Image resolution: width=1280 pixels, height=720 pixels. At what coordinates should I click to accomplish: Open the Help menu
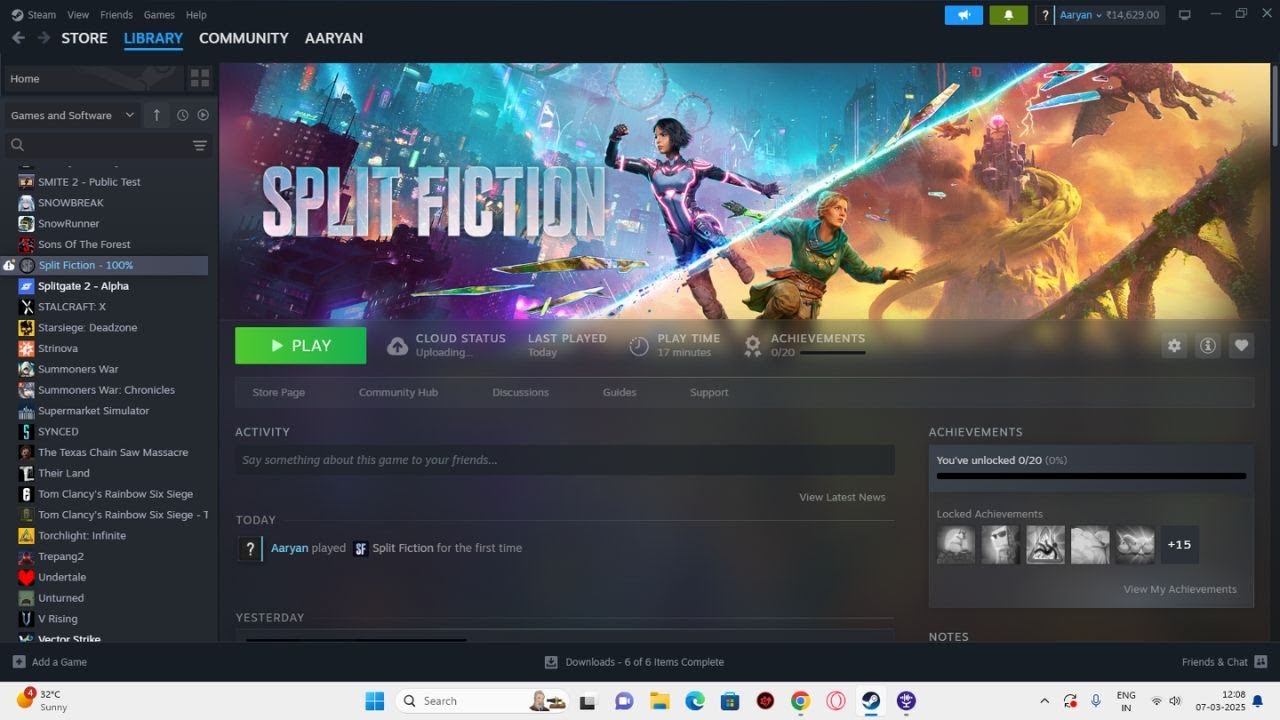point(196,15)
